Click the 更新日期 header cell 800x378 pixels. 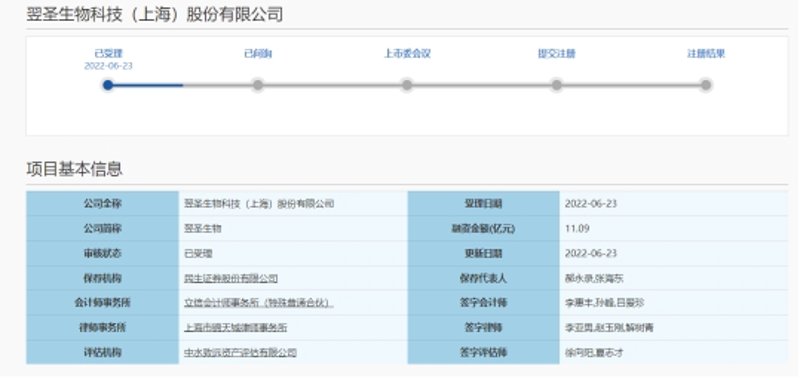483,254
